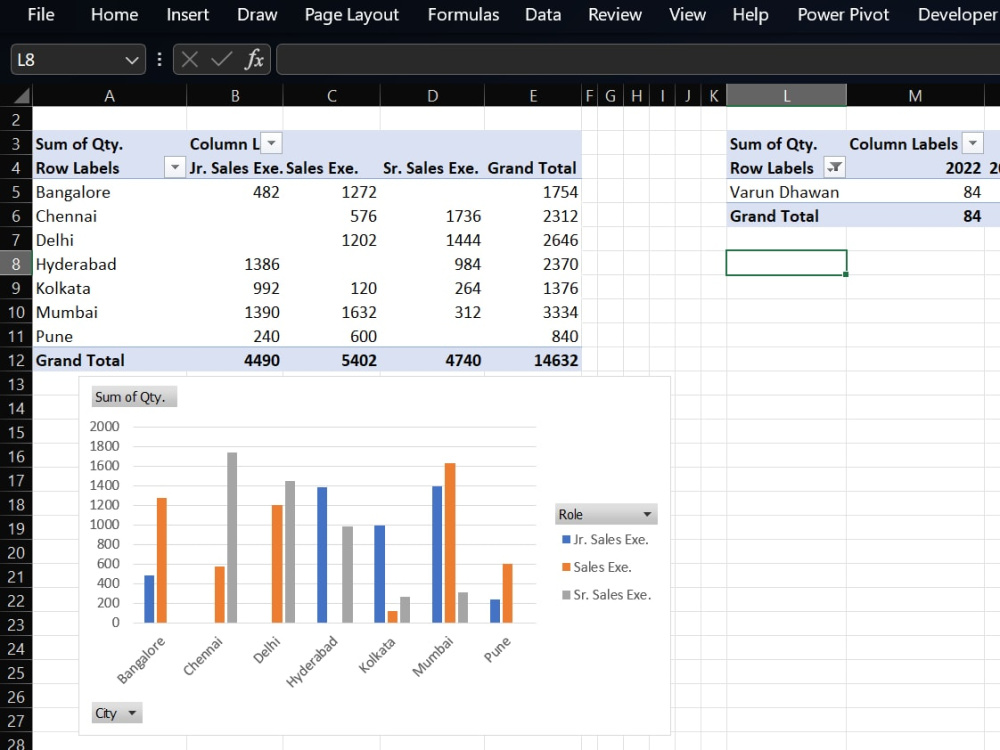Open the Column Labels dropdown in column M
Screen dimensions: 1000x750
point(973,143)
